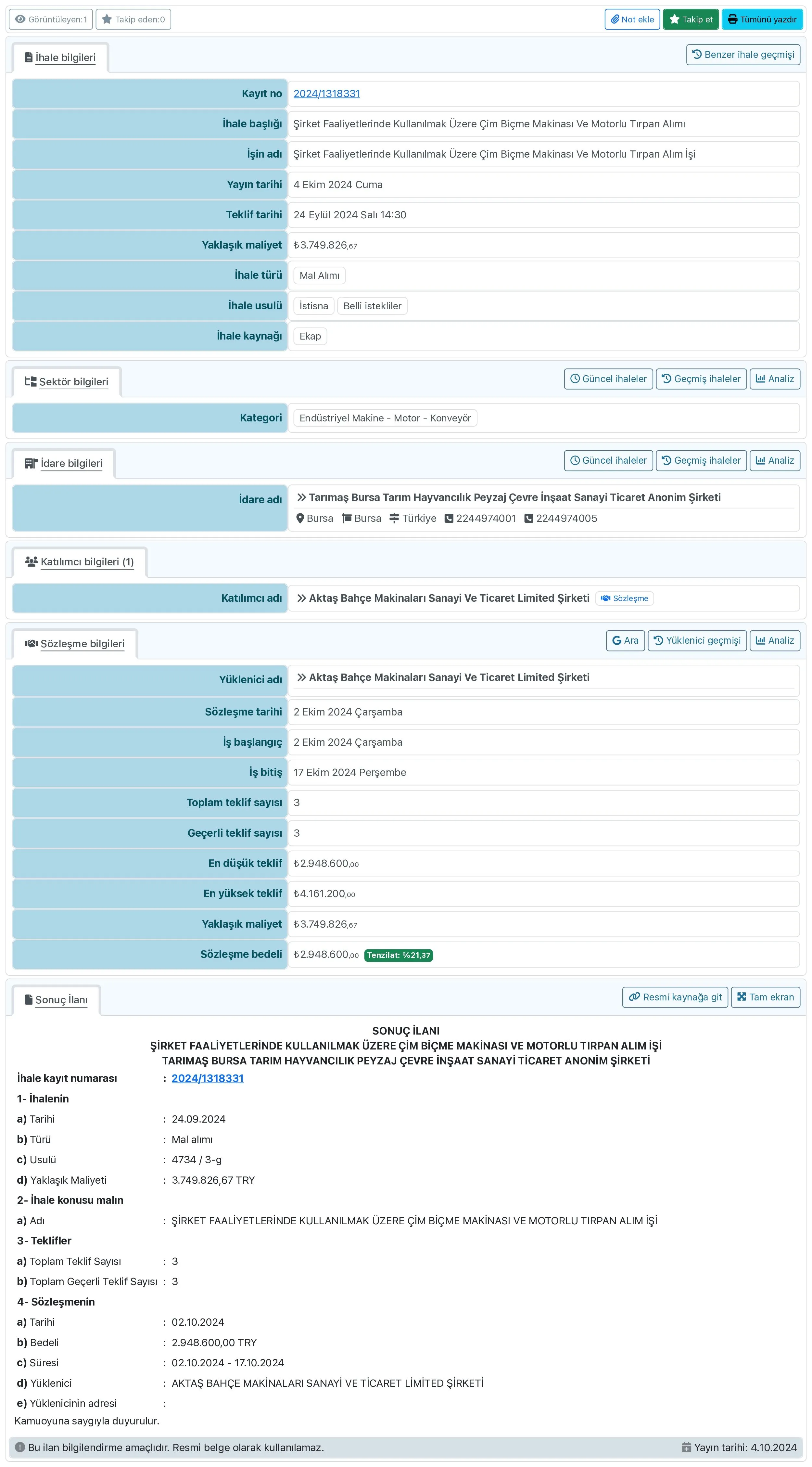This screenshot has height=1467, width=812.
Task: Click phone number 2244974001
Action: [480, 518]
